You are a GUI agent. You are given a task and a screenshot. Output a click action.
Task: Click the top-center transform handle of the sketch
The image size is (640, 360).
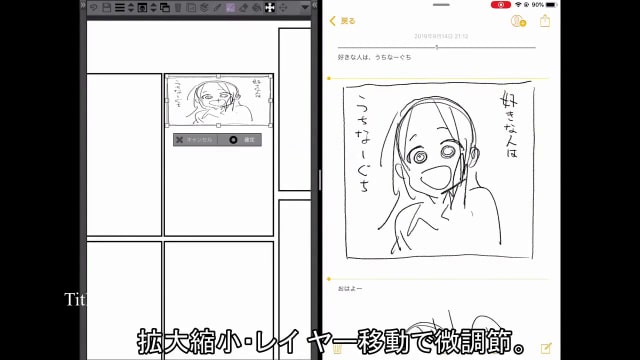pyautogui.click(x=218, y=76)
